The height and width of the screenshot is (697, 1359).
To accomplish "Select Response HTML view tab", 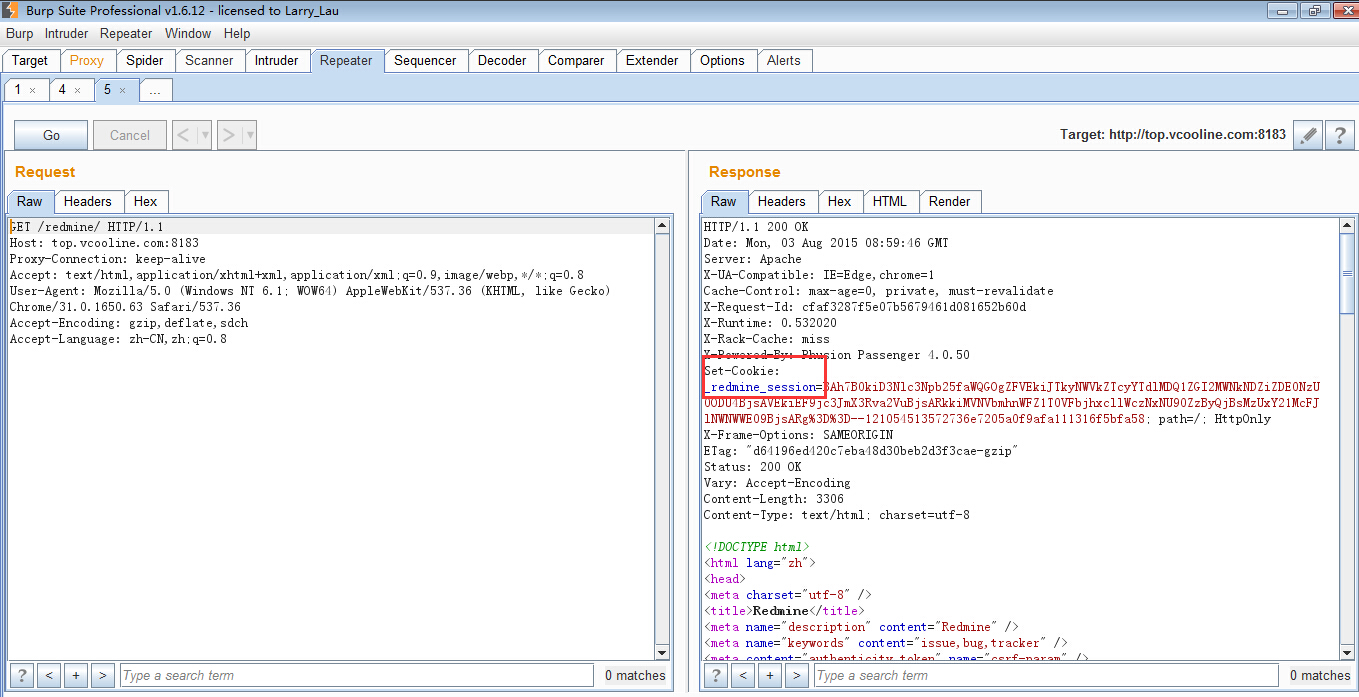I will coord(890,201).
